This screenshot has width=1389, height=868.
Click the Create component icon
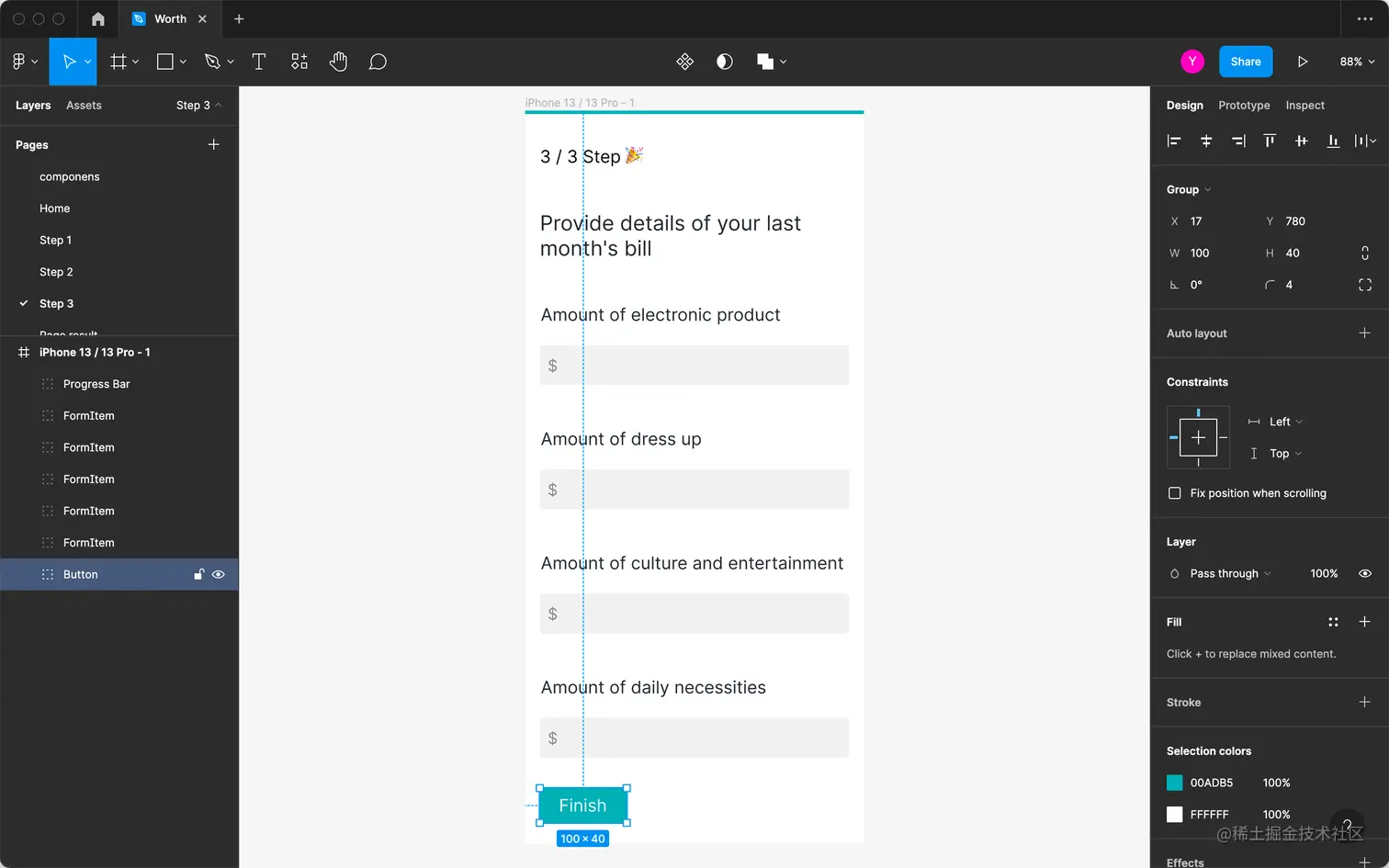pyautogui.click(x=684, y=62)
